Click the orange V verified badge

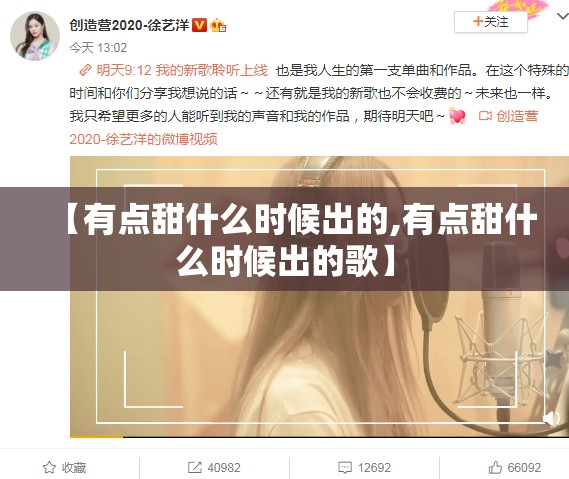199,25
